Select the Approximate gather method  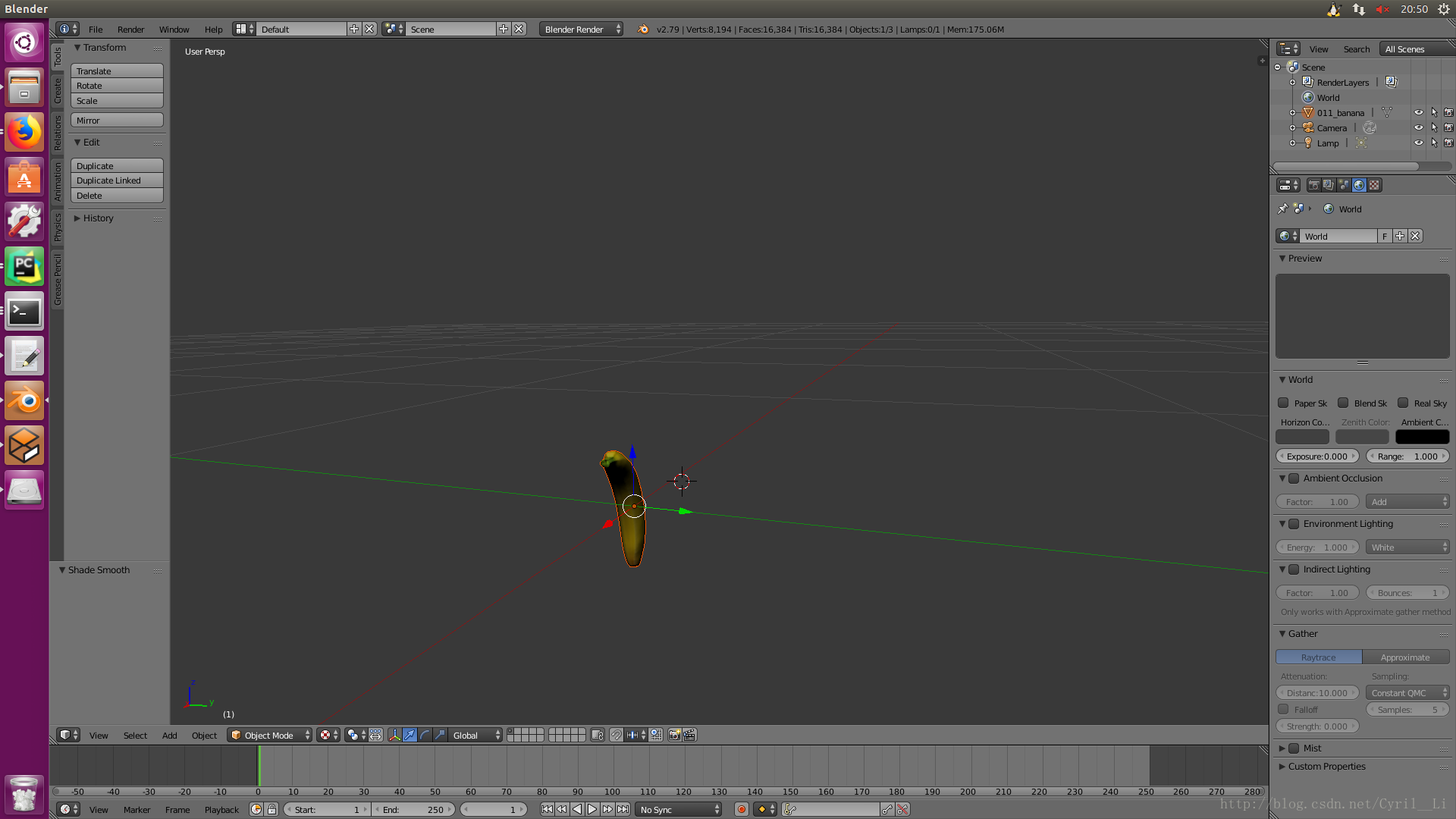click(x=1405, y=657)
